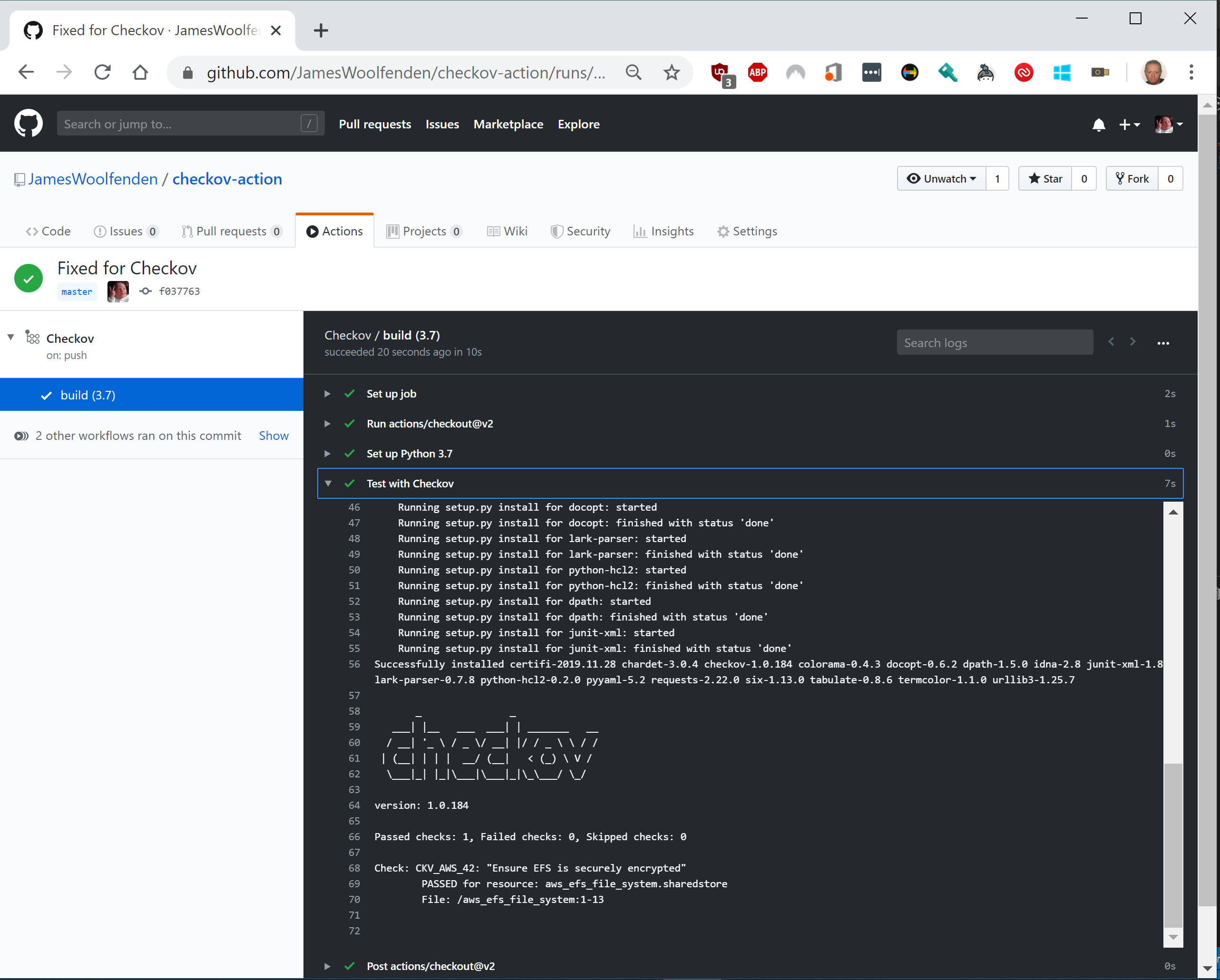This screenshot has height=980, width=1220.
Task: Click the commit author avatar
Action: [x=117, y=291]
